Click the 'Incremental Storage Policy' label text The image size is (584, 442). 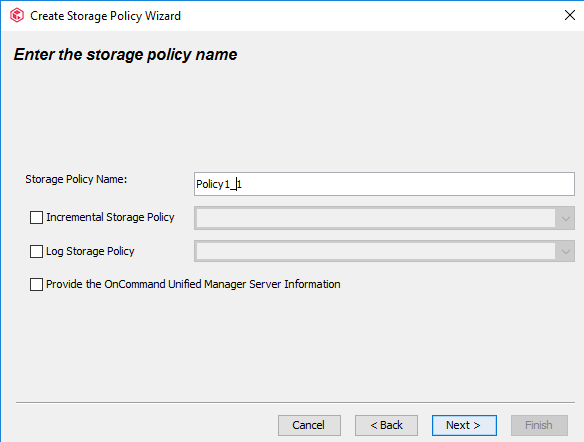pyautogui.click(x=110, y=217)
